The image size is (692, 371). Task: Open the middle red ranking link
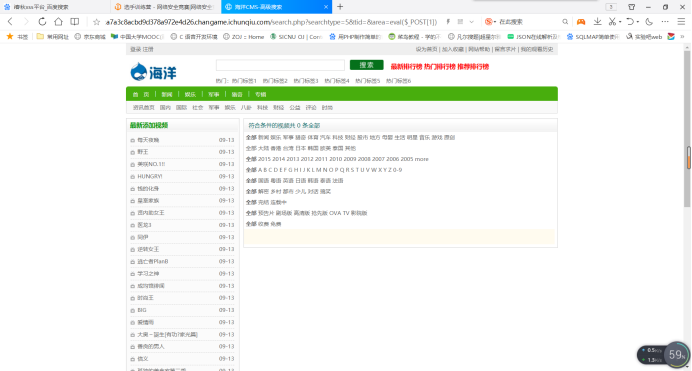(440, 67)
